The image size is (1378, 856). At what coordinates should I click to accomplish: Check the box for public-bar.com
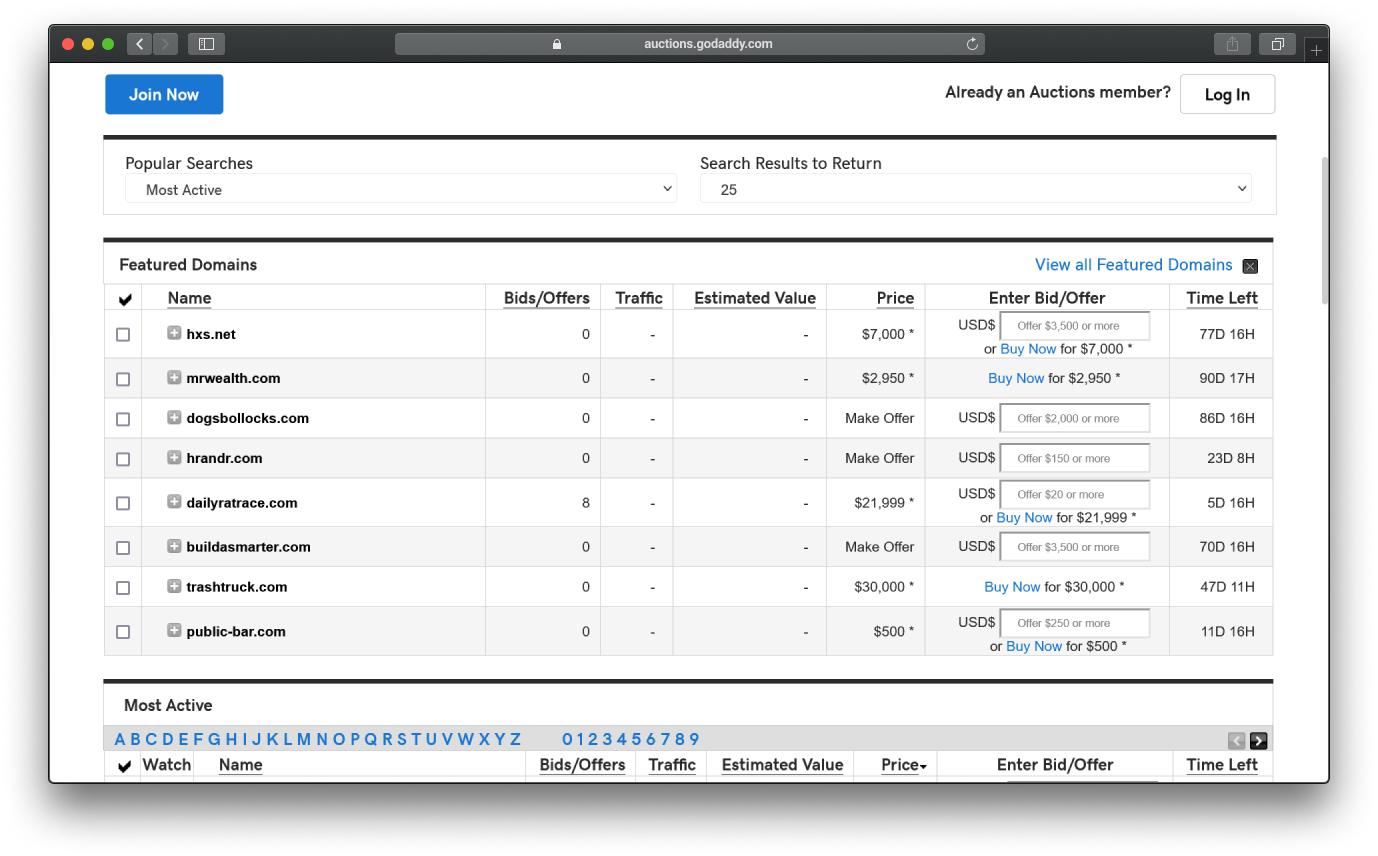pyautogui.click(x=123, y=632)
